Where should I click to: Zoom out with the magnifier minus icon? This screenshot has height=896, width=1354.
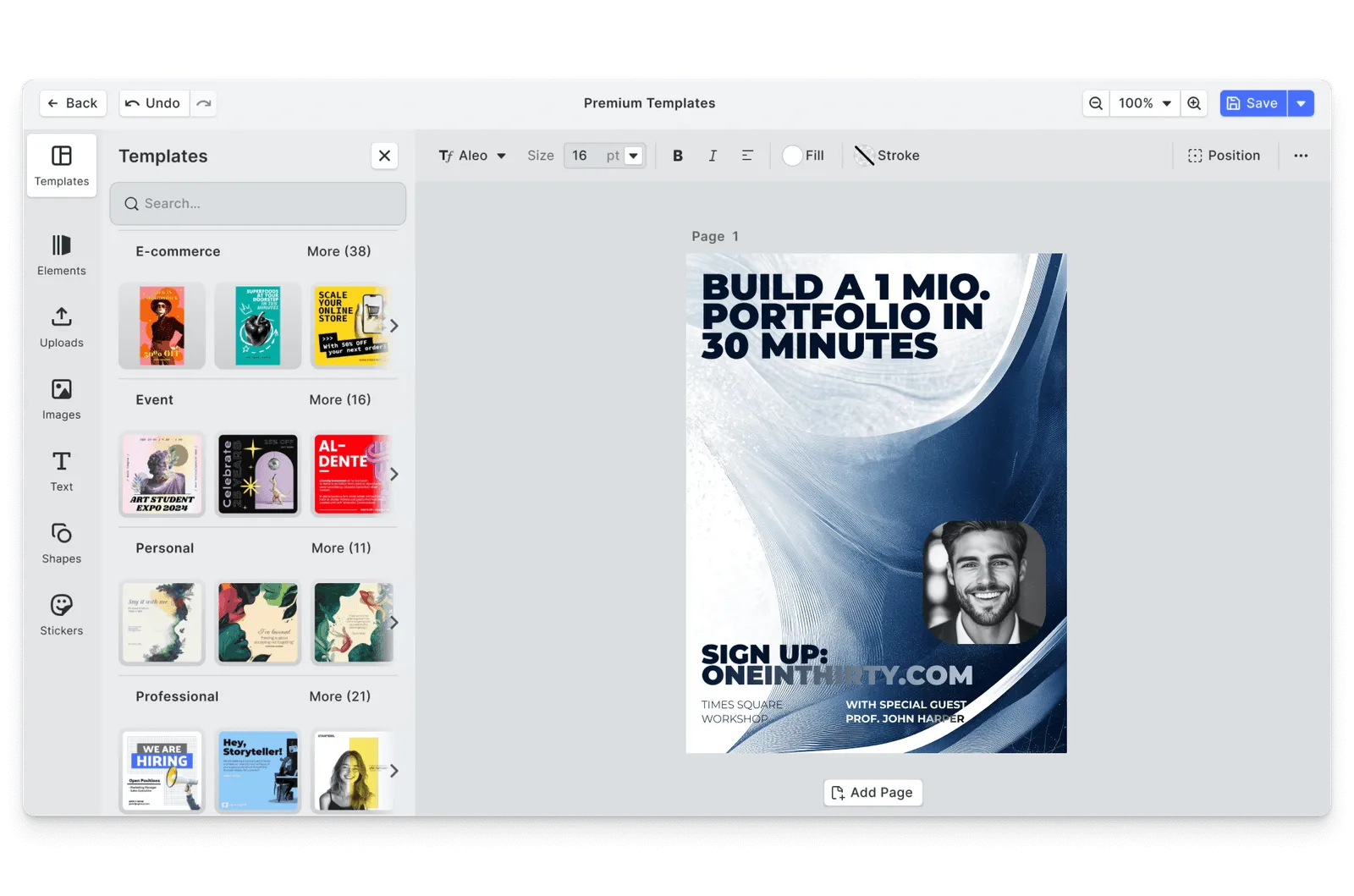(x=1096, y=103)
